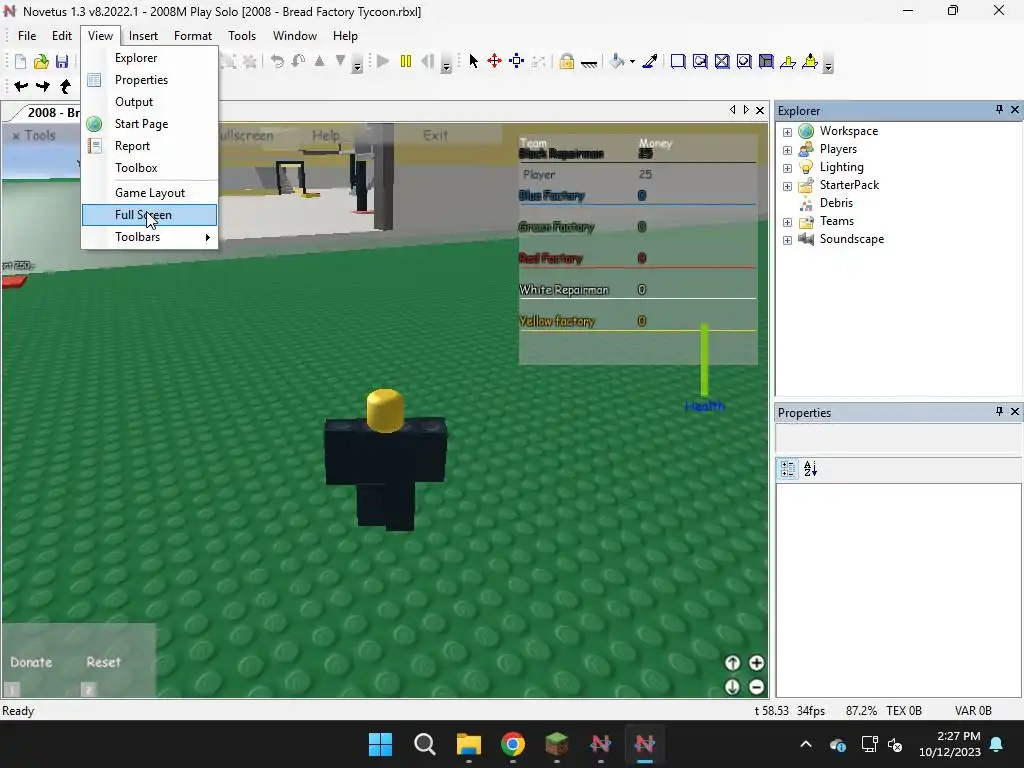
Task: Open Start Page from View menu
Action: click(x=150, y=124)
